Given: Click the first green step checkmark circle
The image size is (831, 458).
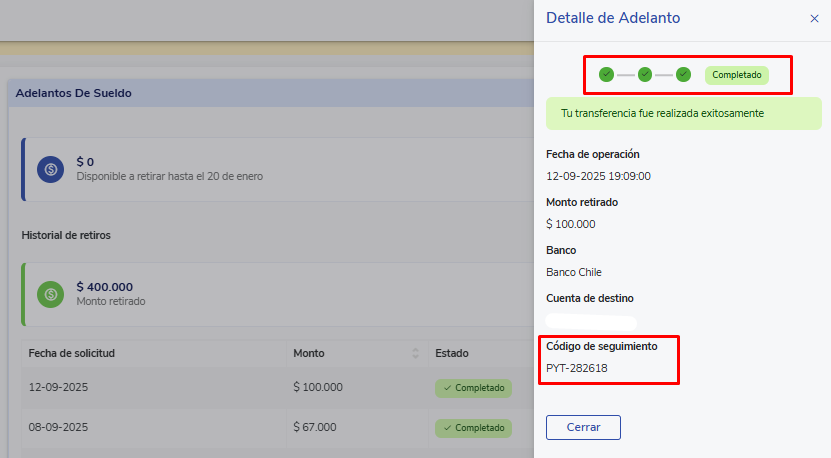Looking at the screenshot, I should pos(606,74).
